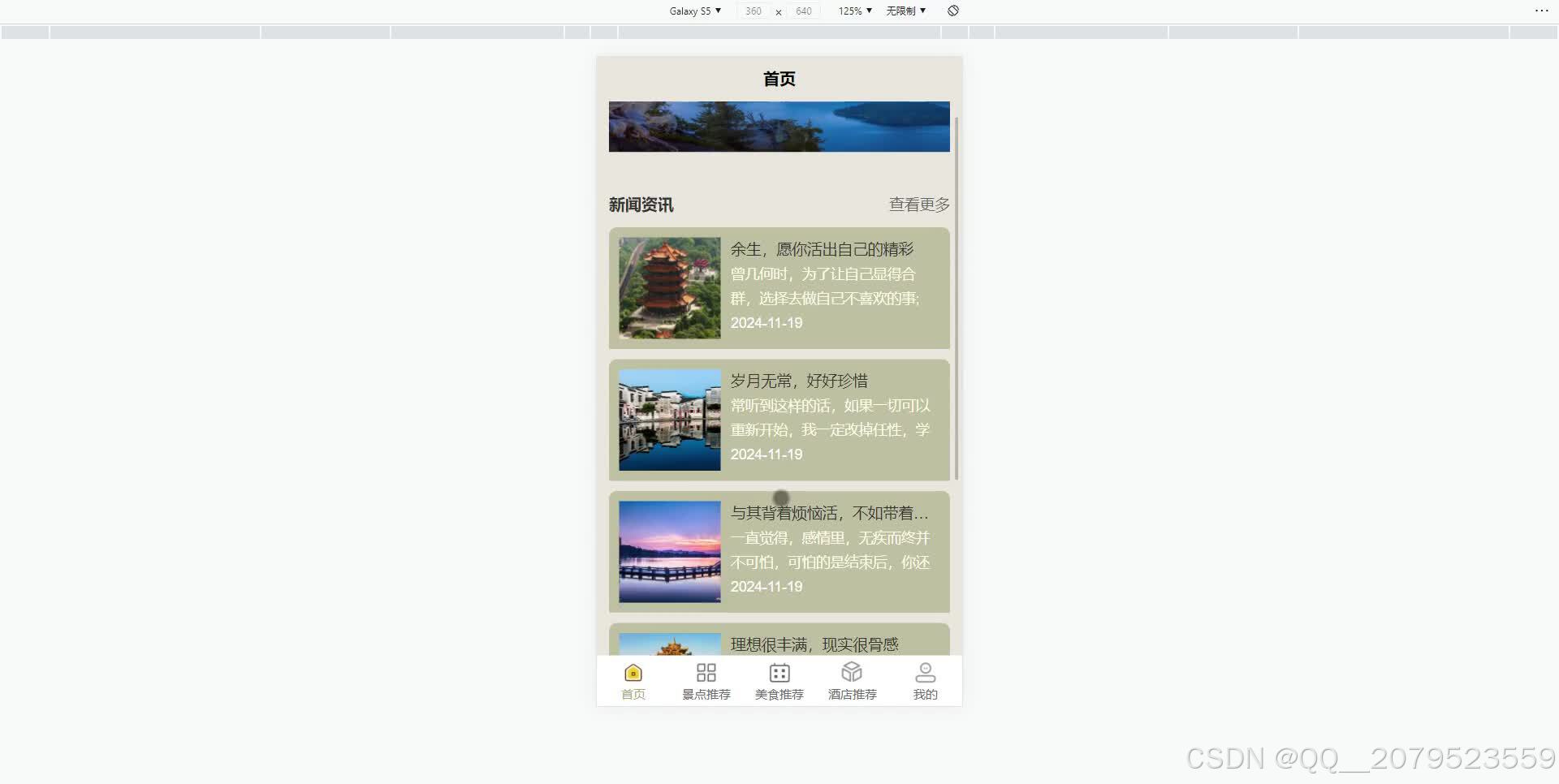Click the water village news thumbnail

point(670,420)
